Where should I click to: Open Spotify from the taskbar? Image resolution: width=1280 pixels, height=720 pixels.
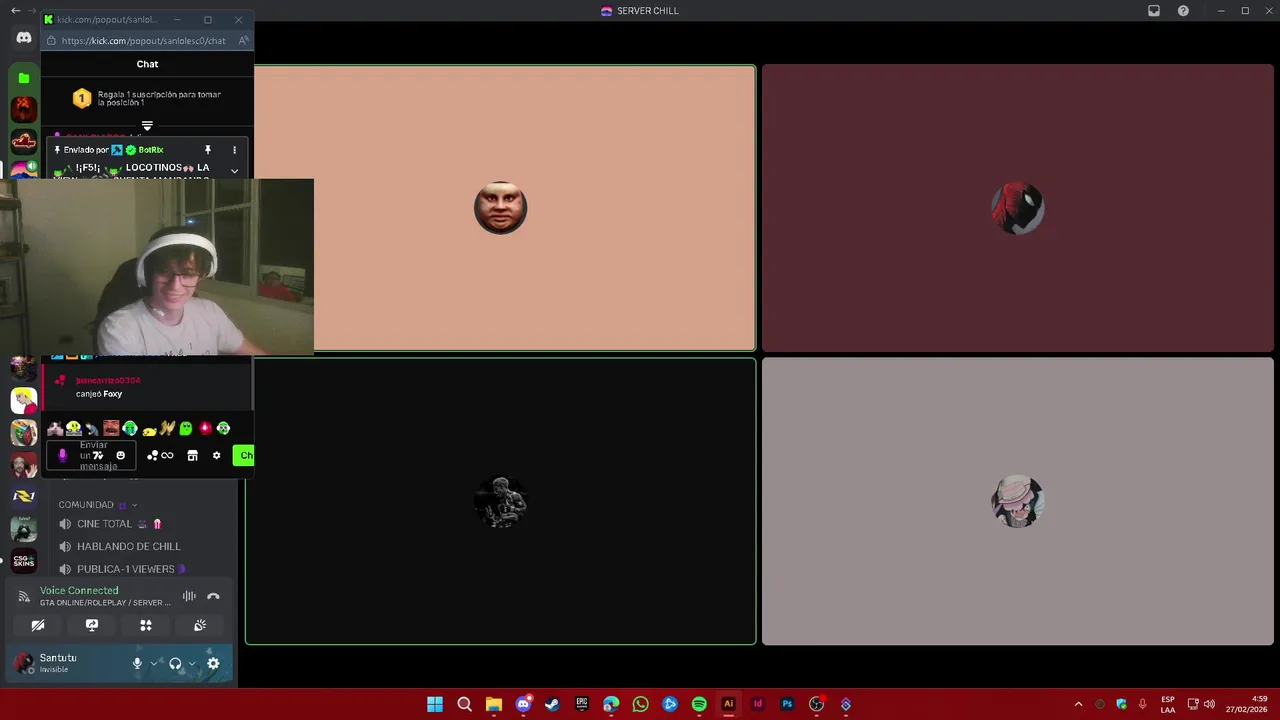tap(699, 704)
